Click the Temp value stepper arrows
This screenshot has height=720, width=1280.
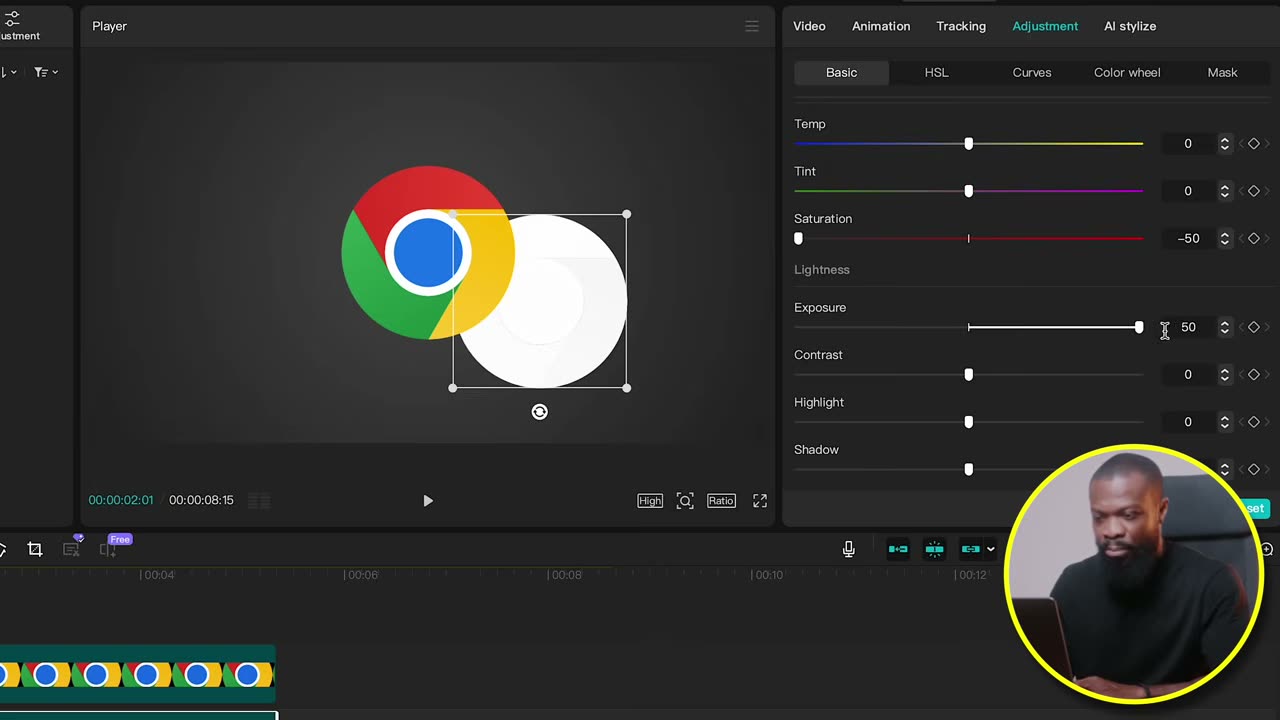1224,144
